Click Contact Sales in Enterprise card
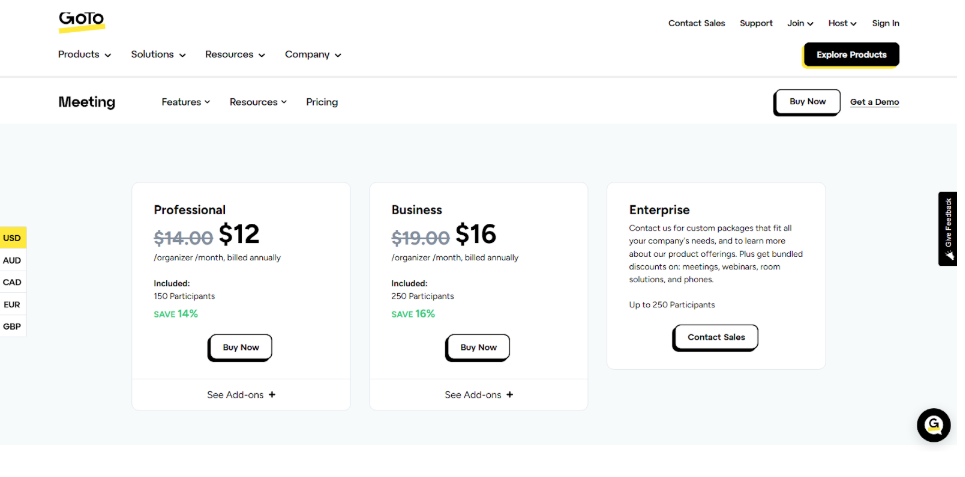This screenshot has height=477, width=965. coord(715,338)
